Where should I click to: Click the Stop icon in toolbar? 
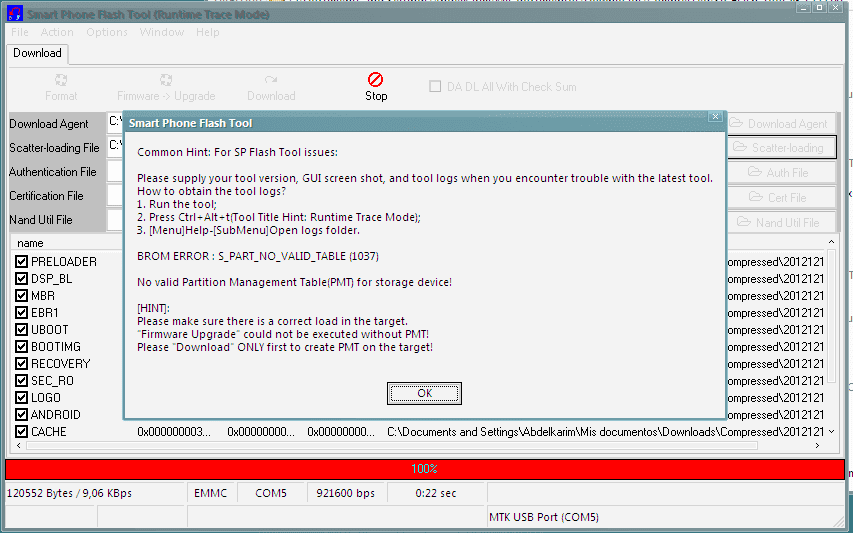[375, 79]
